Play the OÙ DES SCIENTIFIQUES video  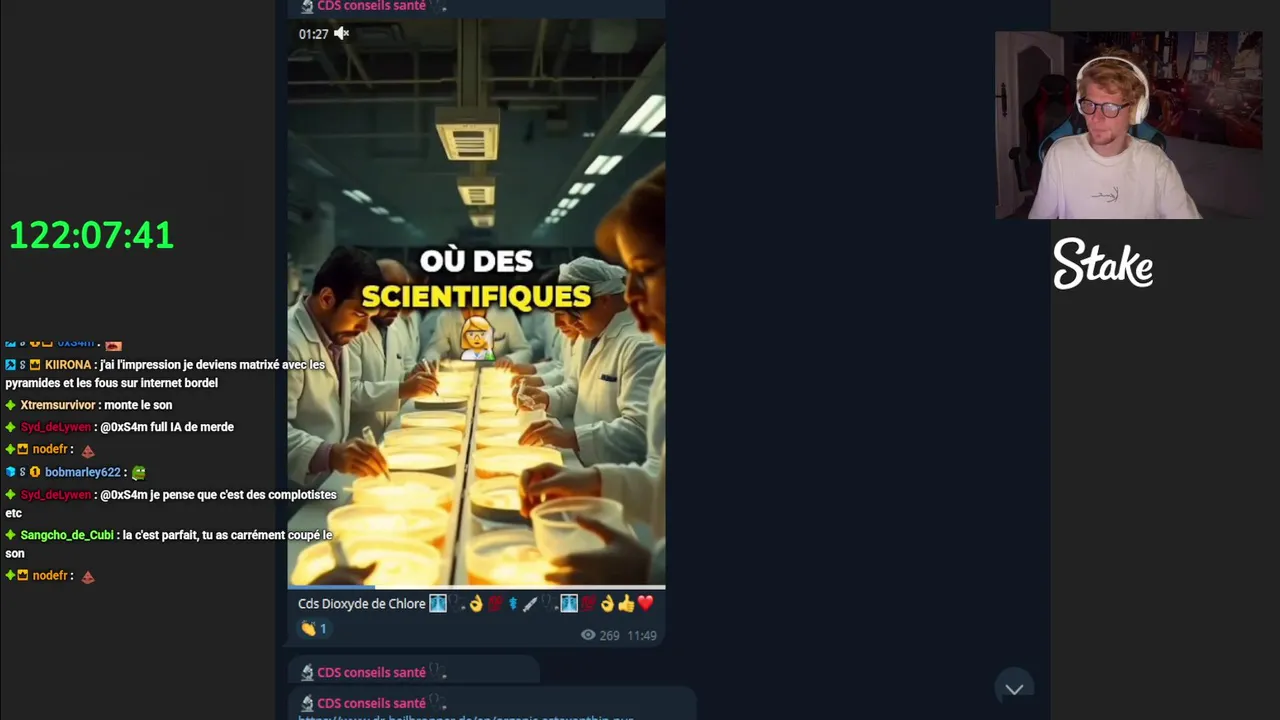click(x=476, y=300)
